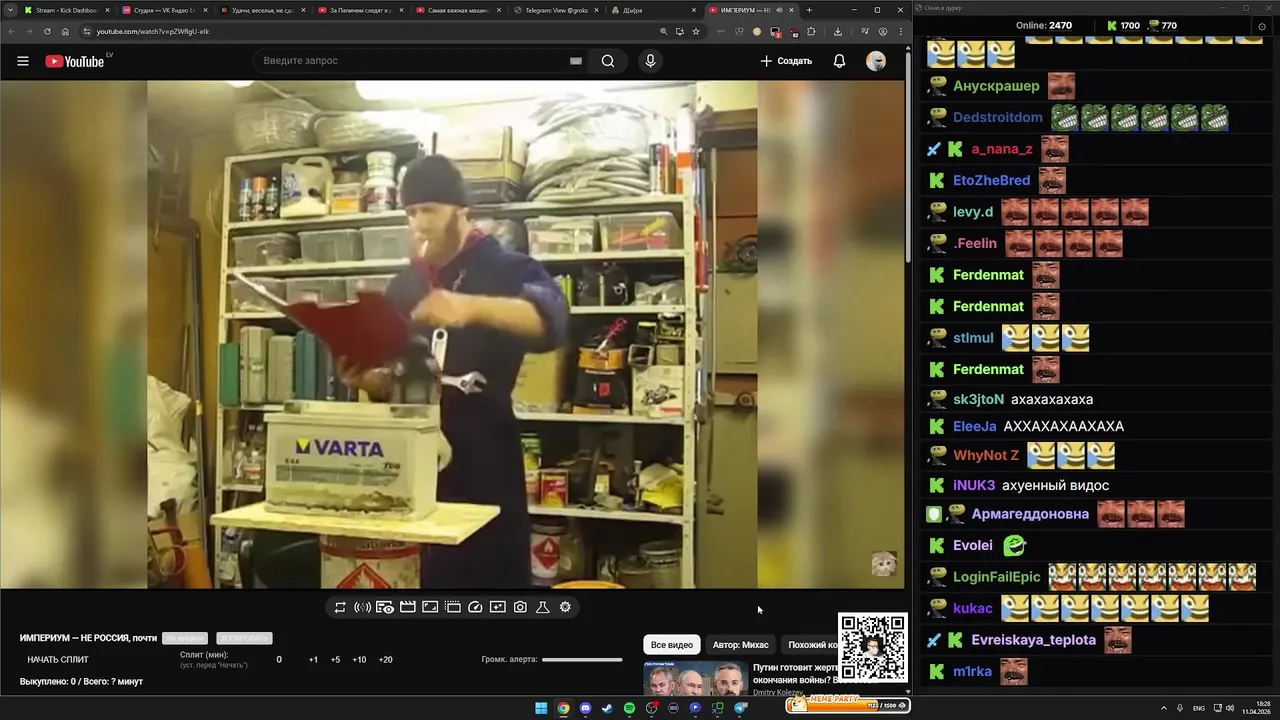Select the Автор: Михас filter chip

coord(740,645)
